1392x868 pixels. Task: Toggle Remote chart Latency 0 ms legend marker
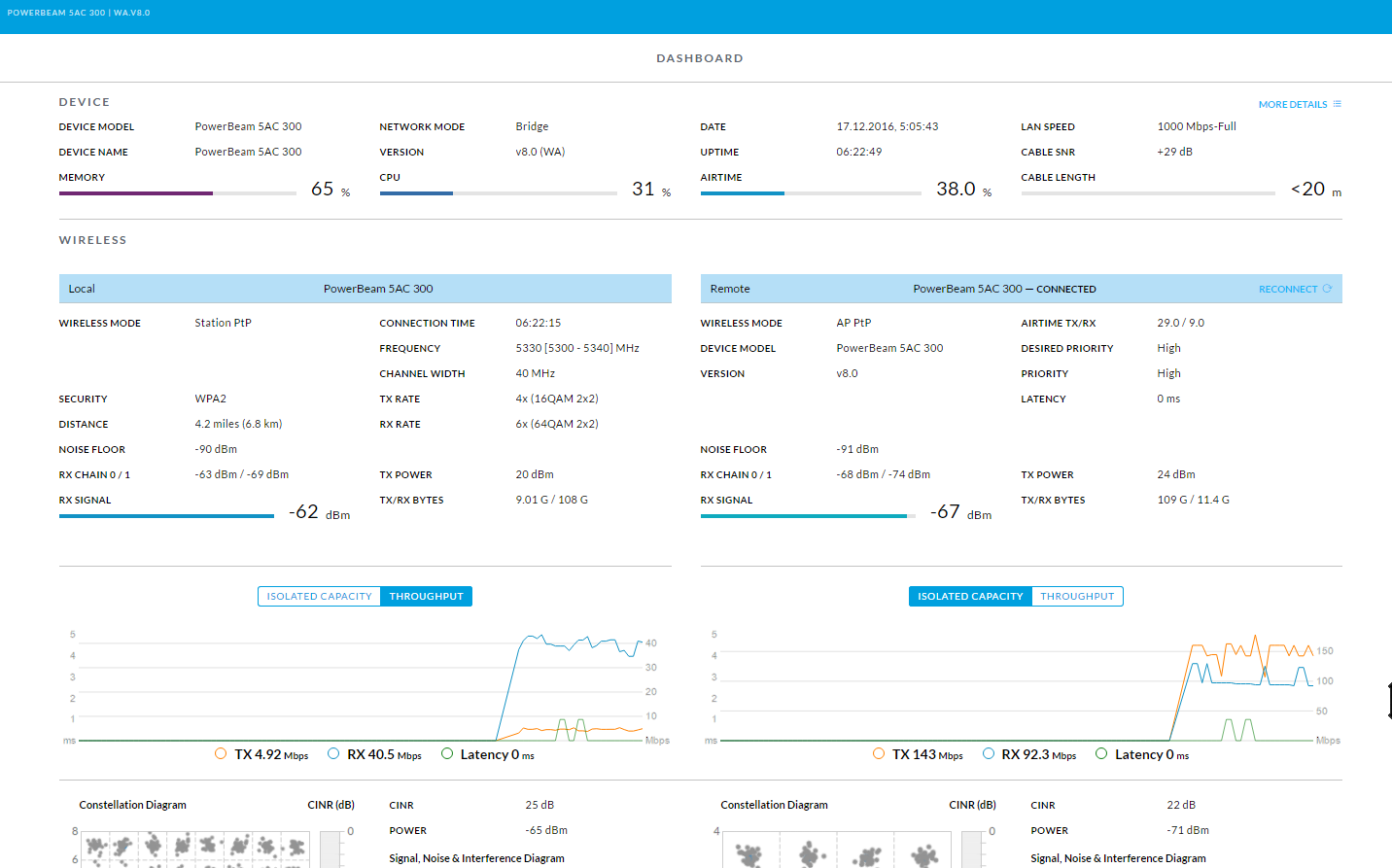tap(1101, 753)
